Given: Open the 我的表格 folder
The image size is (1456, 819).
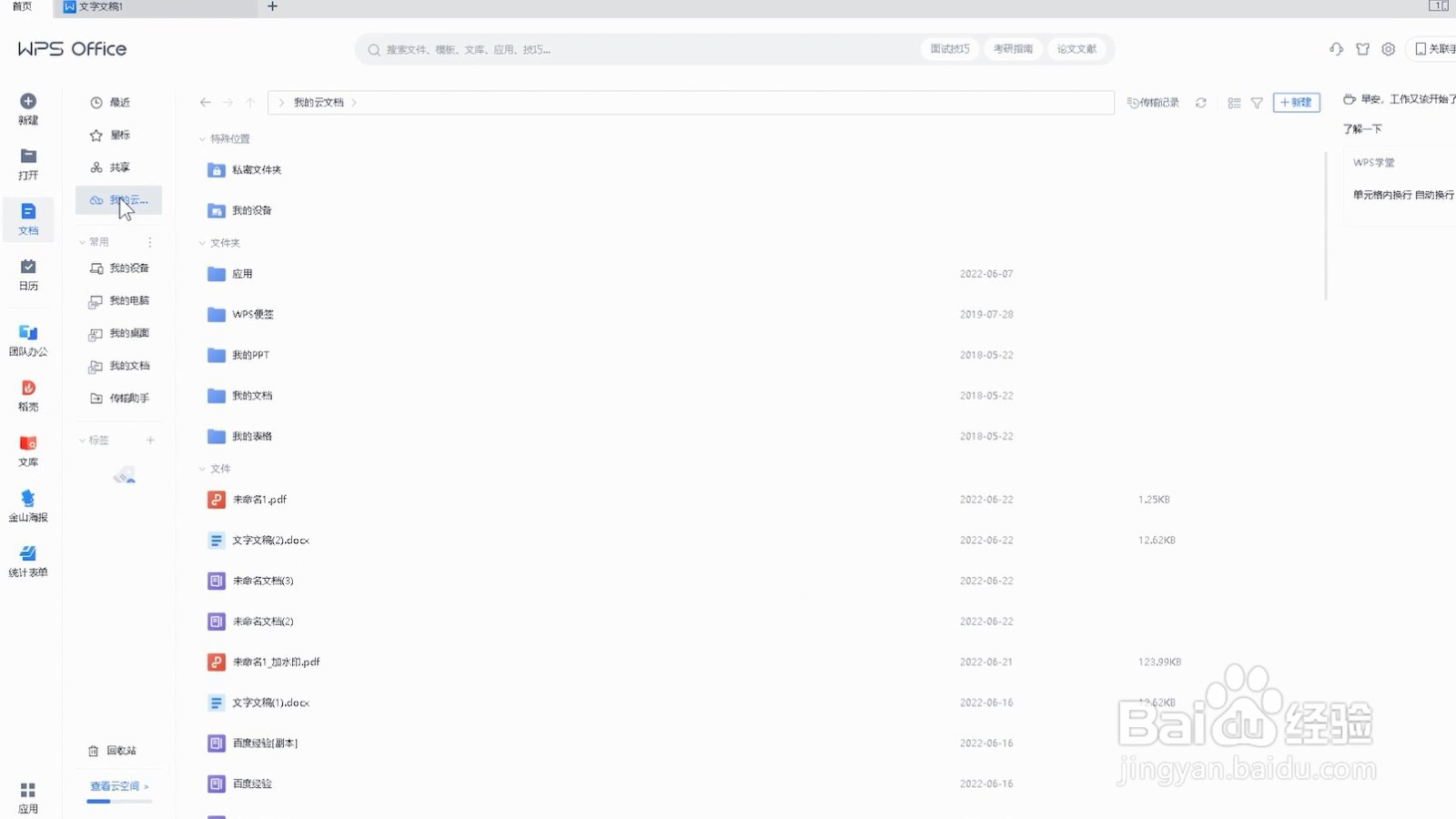Looking at the screenshot, I should coord(240,437).
